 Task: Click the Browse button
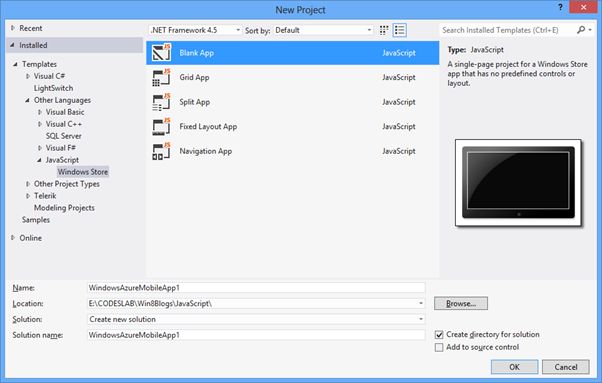[x=461, y=303]
